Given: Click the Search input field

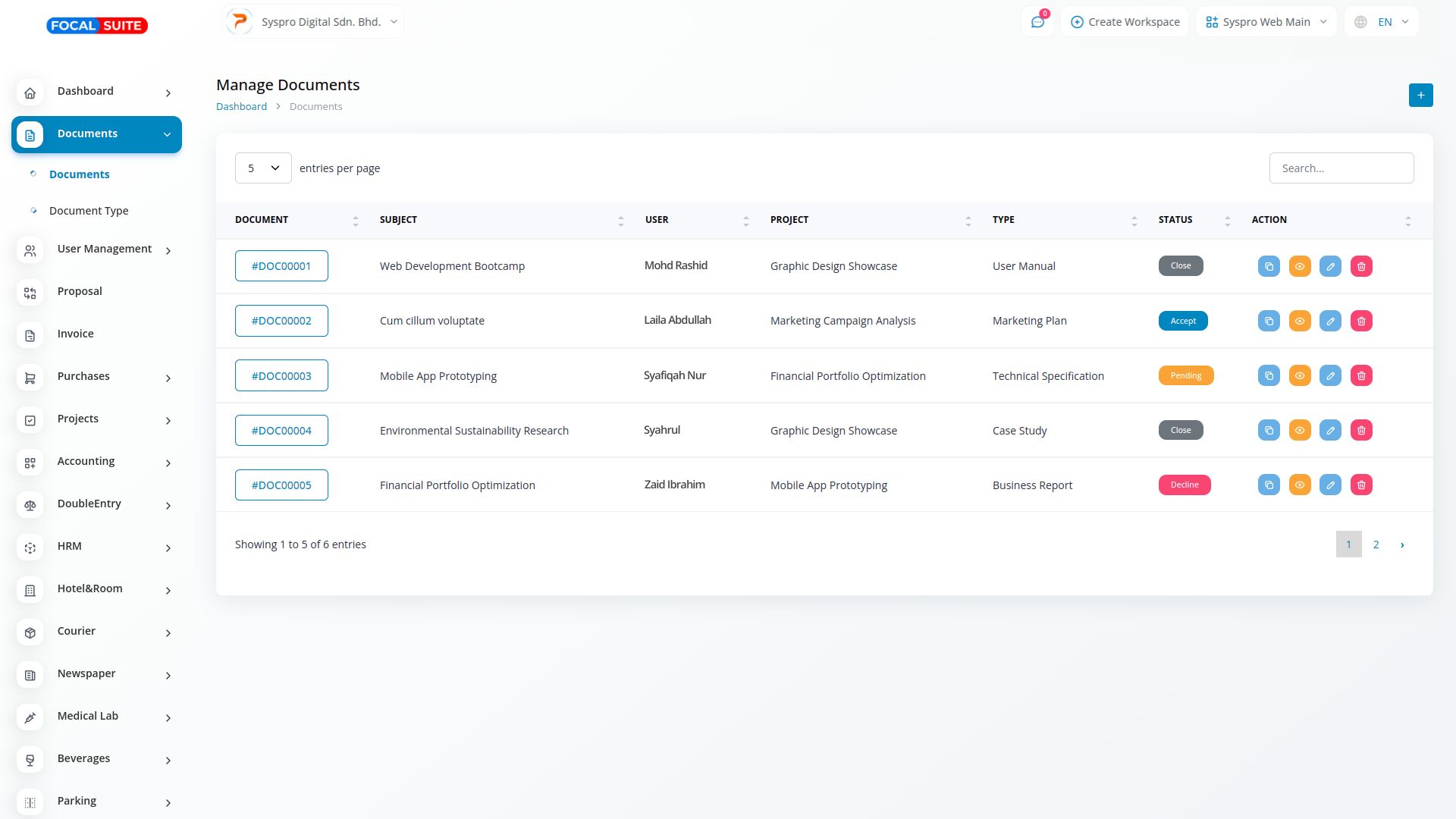Looking at the screenshot, I should (1341, 168).
